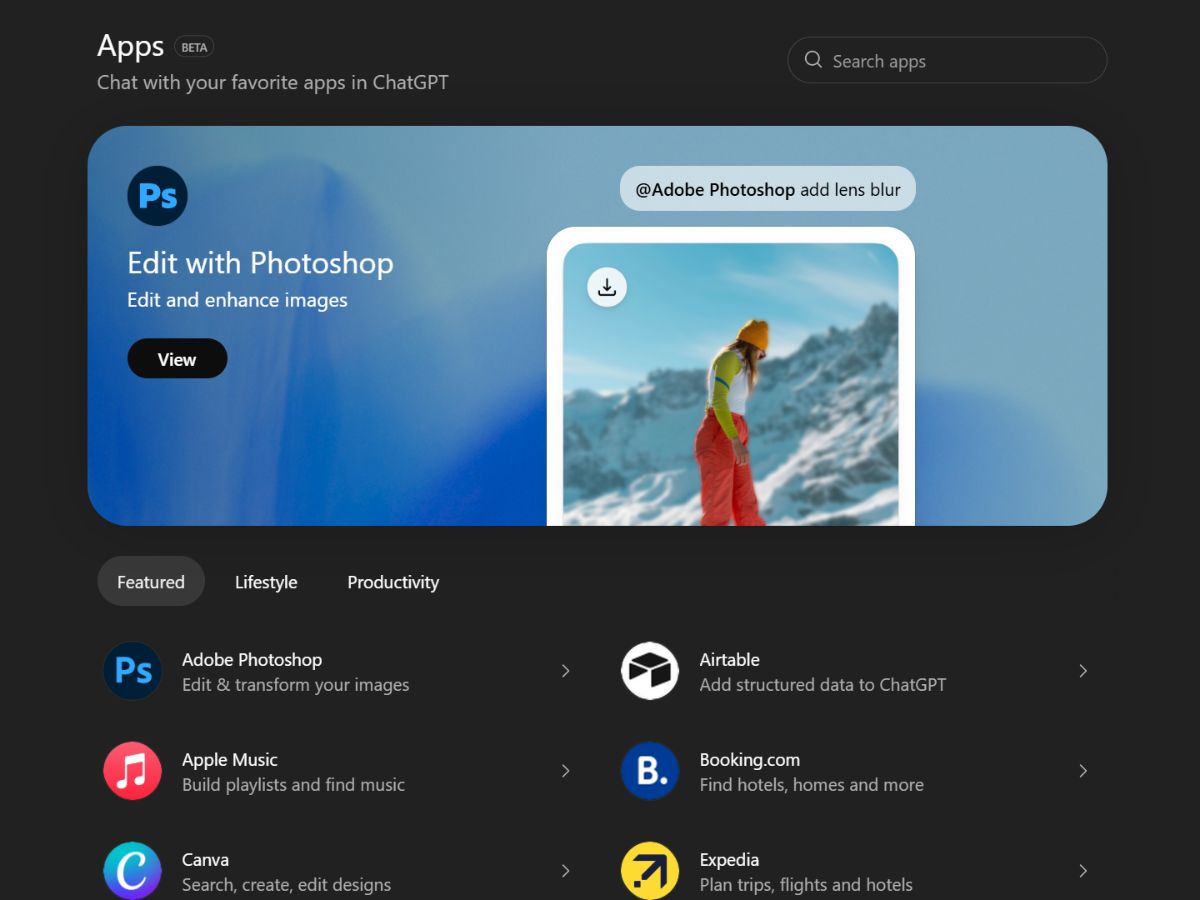
Task: Click the Expedia app icon
Action: pyautogui.click(x=650, y=870)
